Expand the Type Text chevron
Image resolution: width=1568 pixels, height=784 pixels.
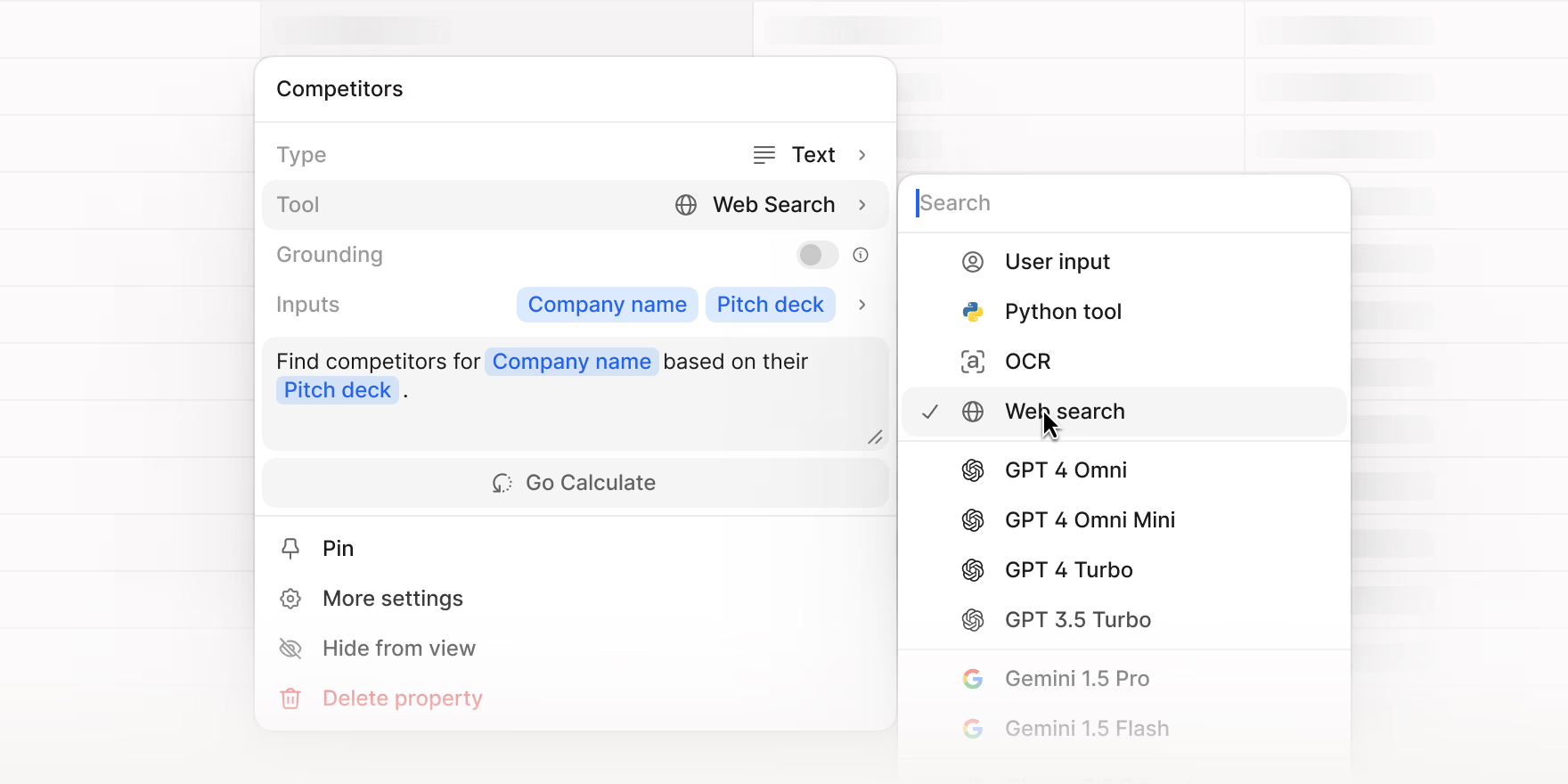coord(862,155)
